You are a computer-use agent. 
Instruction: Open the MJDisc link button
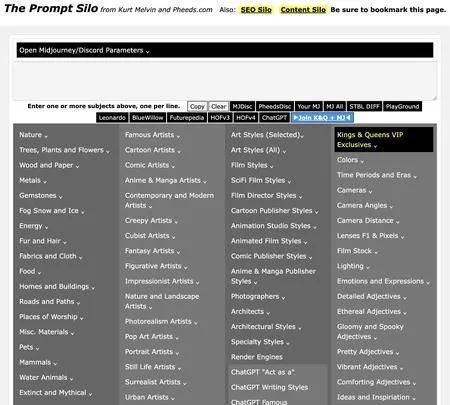pos(242,107)
